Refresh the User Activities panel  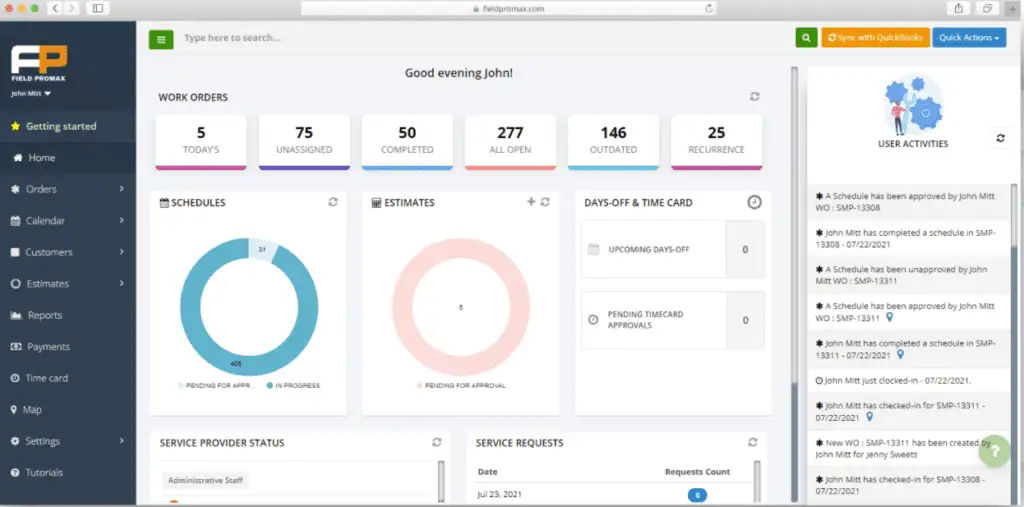1000,138
